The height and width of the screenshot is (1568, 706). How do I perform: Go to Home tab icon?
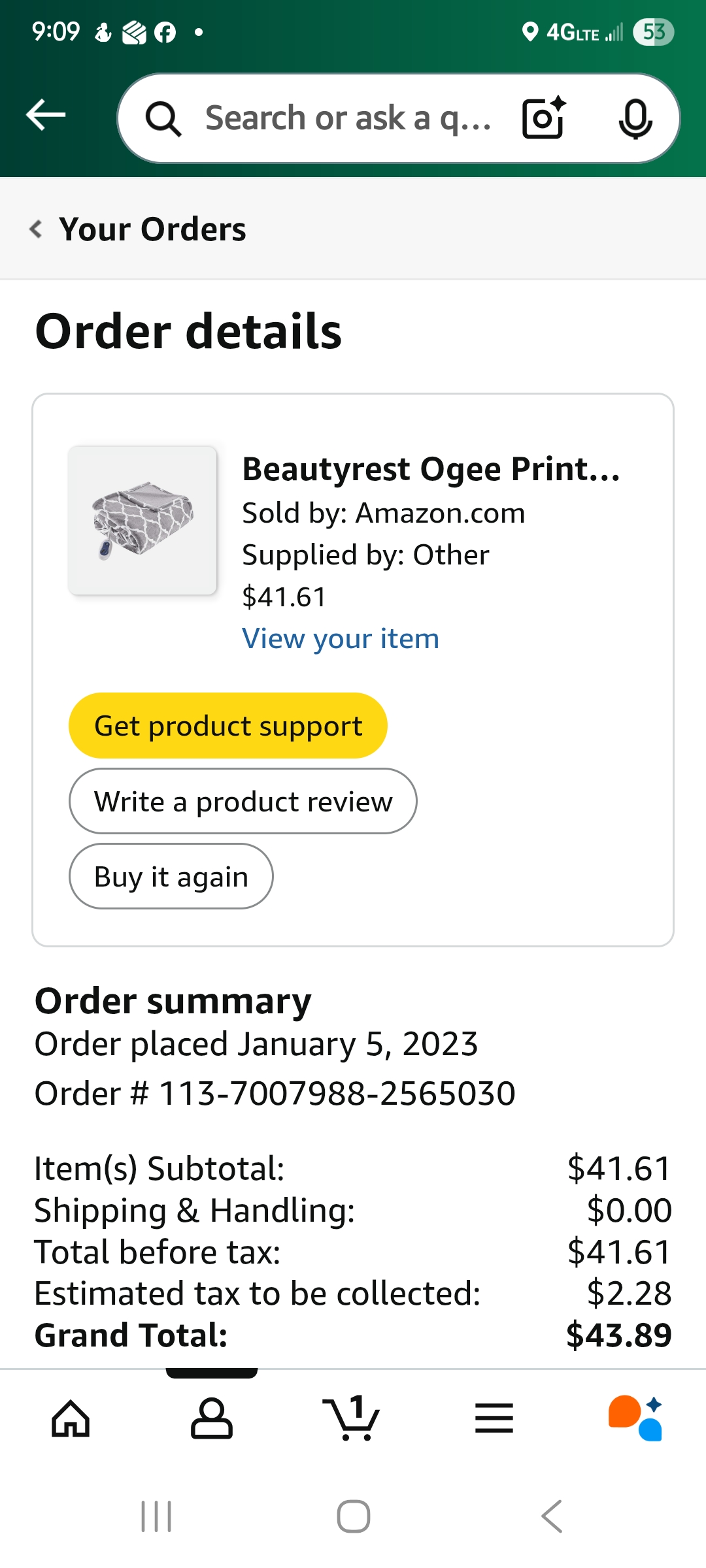click(71, 1419)
